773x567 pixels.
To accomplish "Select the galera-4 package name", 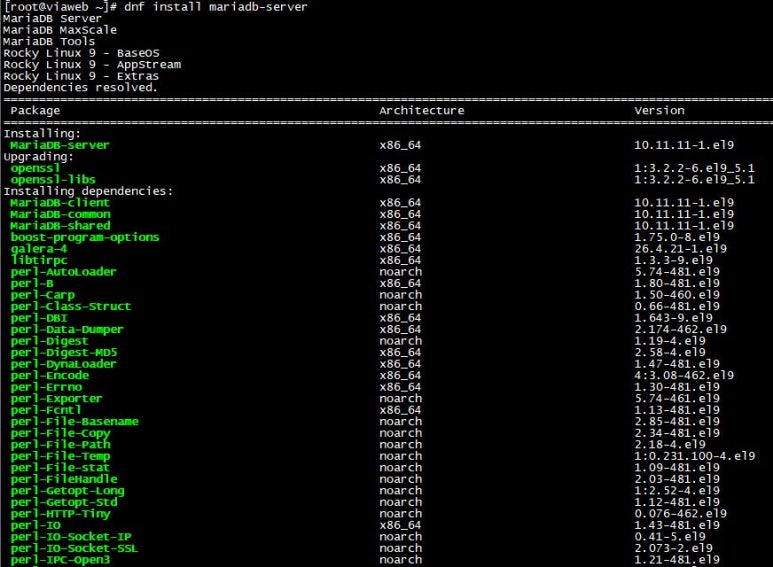I will pos(38,248).
